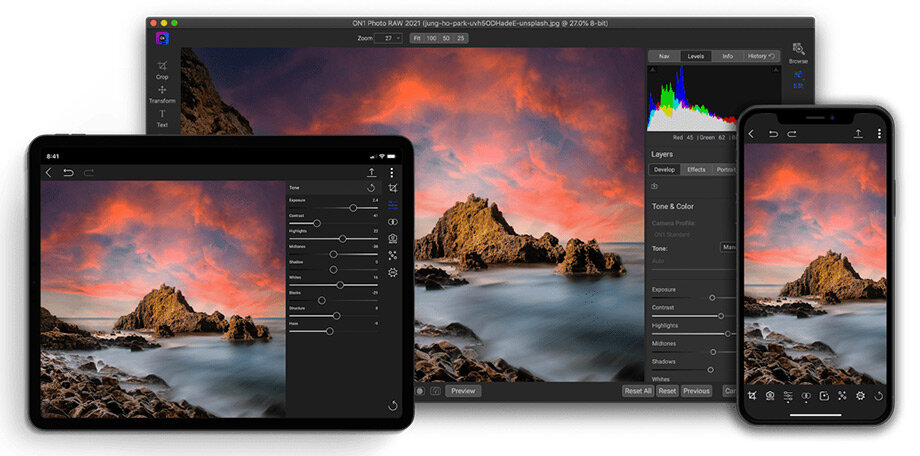Click the small camera icon under Develop tab
Viewport: 920px width, 456px height.
tap(655, 186)
